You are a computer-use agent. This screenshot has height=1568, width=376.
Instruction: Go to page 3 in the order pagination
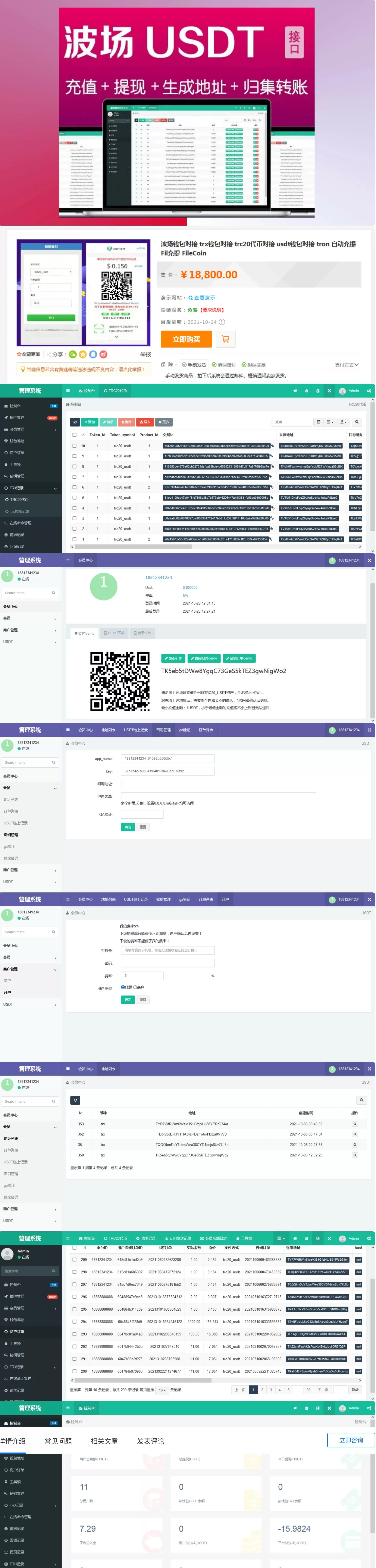pyautogui.click(x=271, y=1390)
